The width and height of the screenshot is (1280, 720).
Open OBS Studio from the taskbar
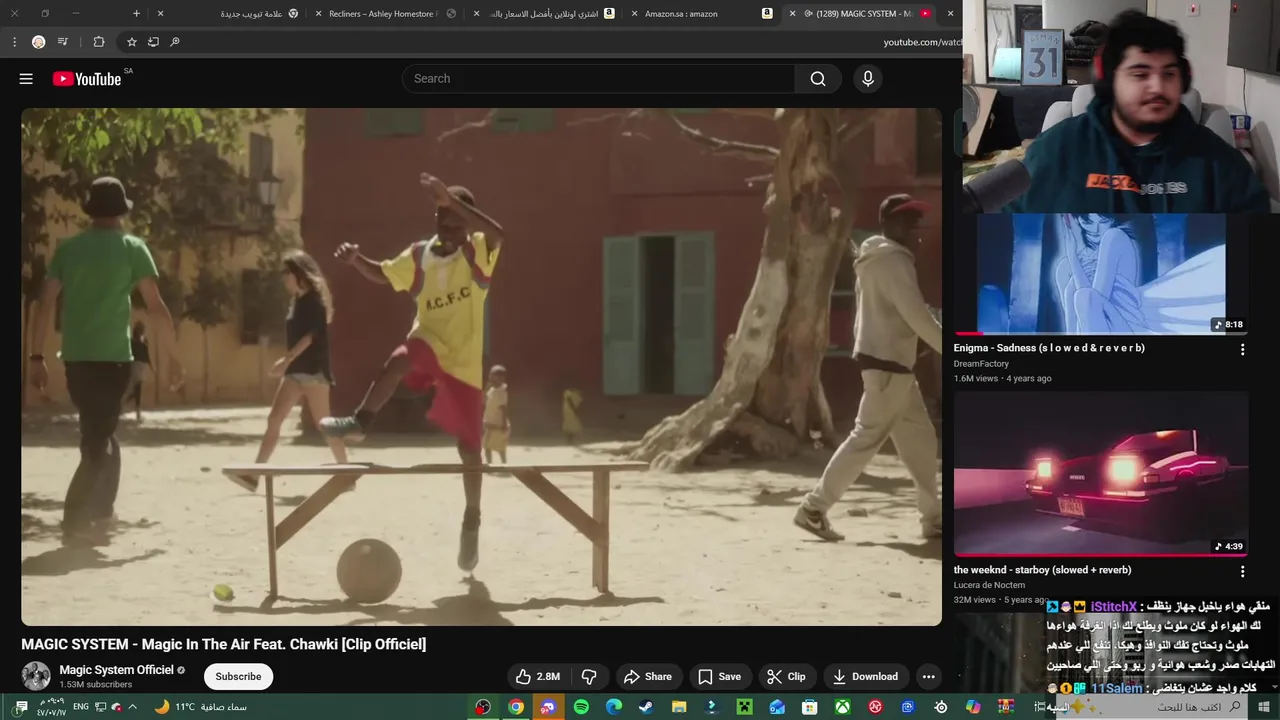click(x=483, y=707)
